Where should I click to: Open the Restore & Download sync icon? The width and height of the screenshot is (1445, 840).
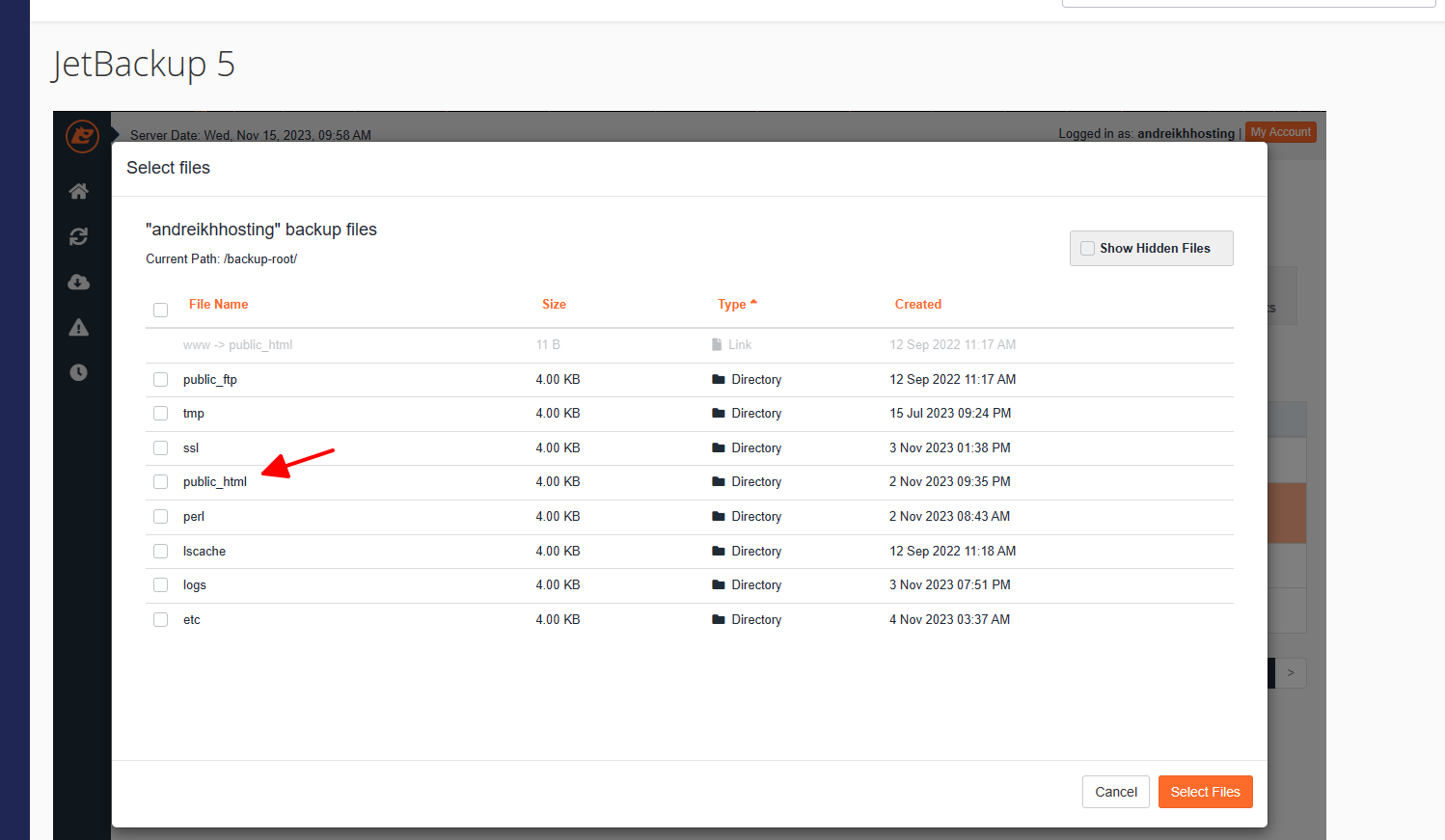click(x=79, y=236)
